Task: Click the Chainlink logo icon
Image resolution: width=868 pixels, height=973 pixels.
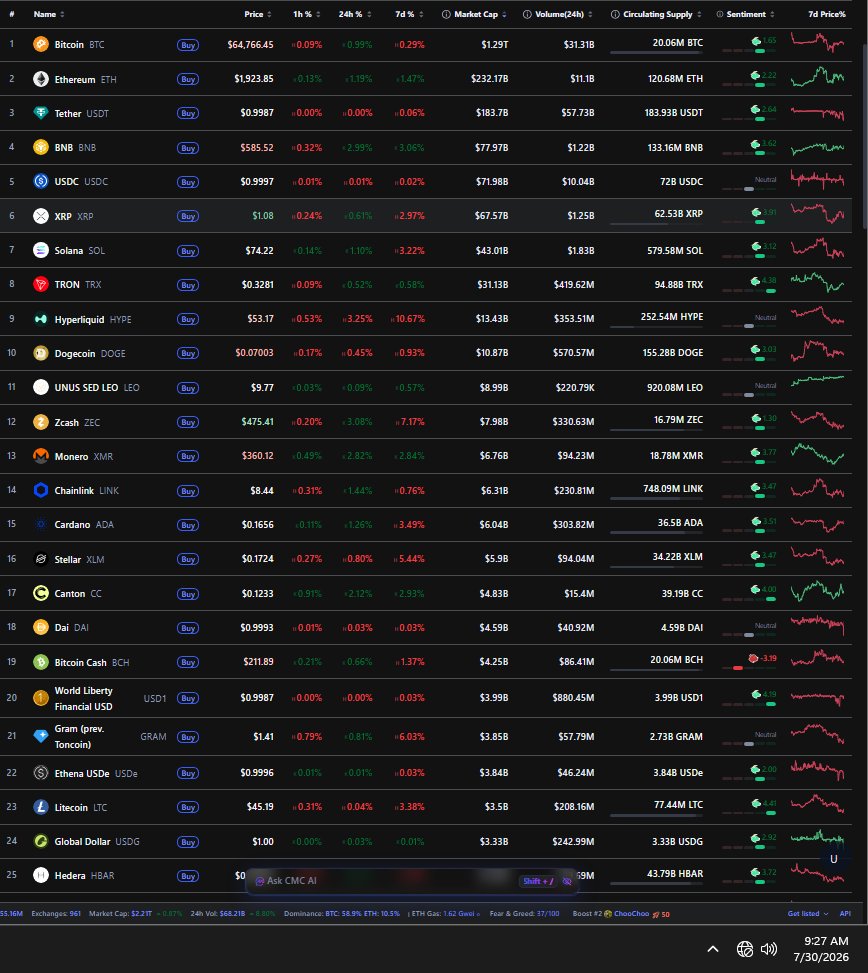Action: 41,490
